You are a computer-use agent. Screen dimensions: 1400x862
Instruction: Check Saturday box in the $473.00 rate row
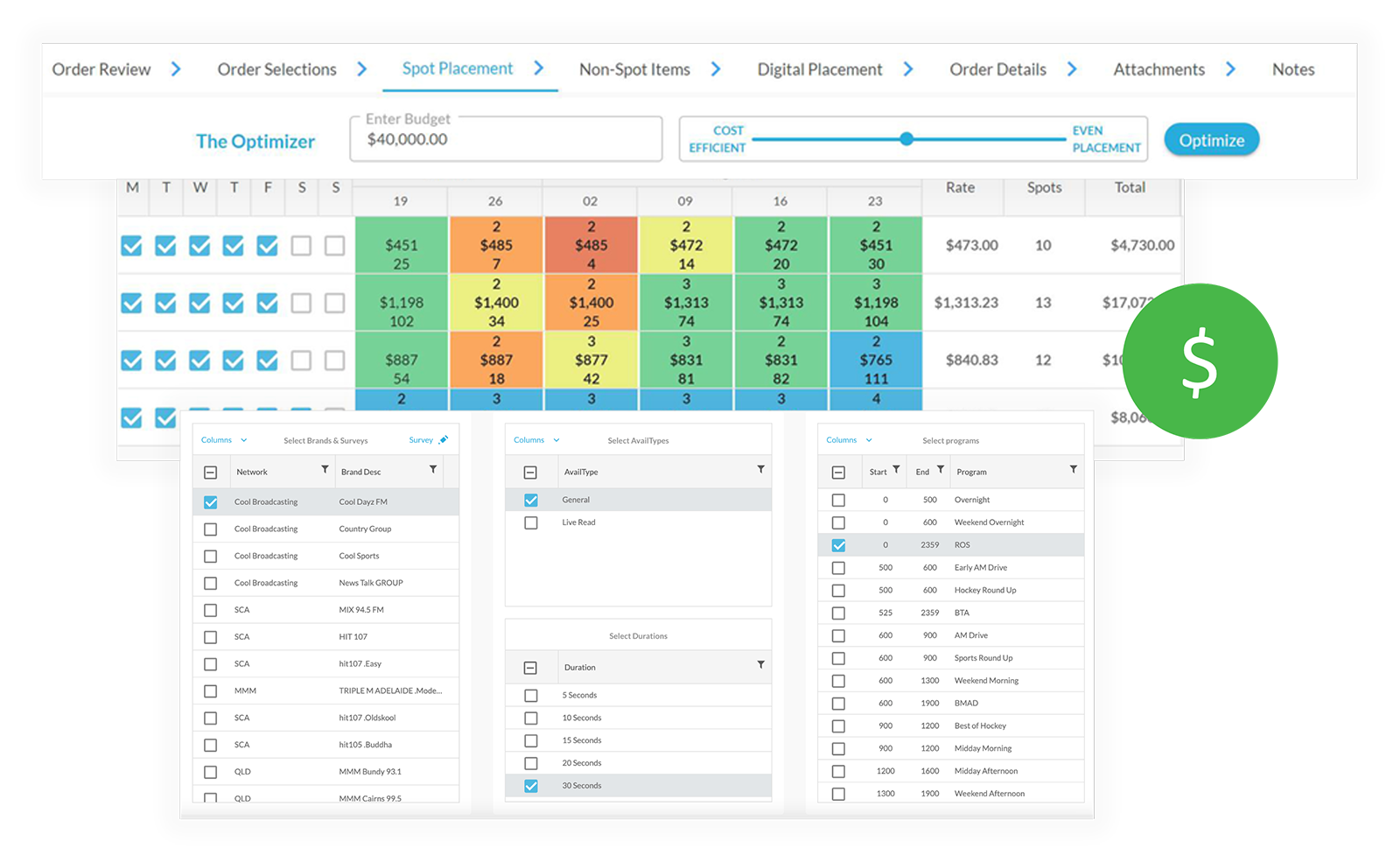coord(301,246)
